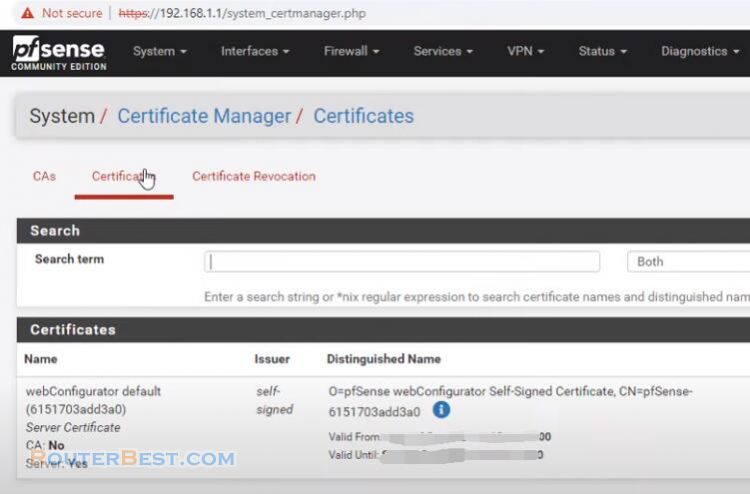750x494 pixels.
Task: Open the VPN menu
Action: tap(525, 51)
